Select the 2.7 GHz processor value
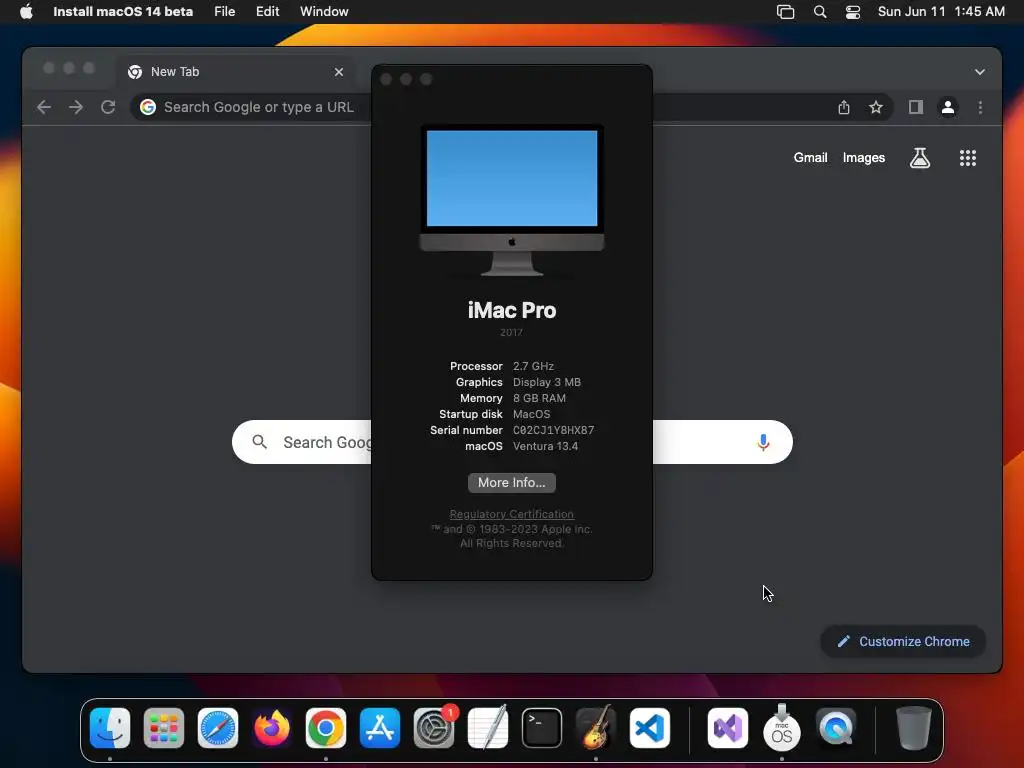This screenshot has width=1024, height=768. pyautogui.click(x=533, y=366)
